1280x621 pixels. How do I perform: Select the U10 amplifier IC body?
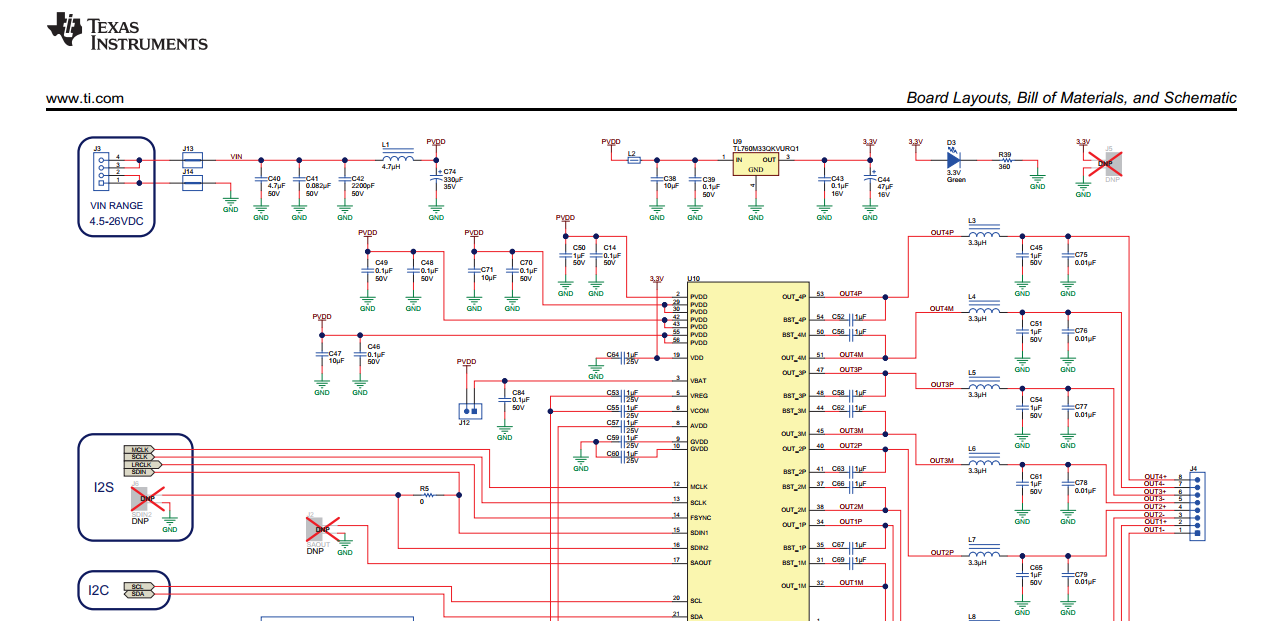[x=747, y=451]
